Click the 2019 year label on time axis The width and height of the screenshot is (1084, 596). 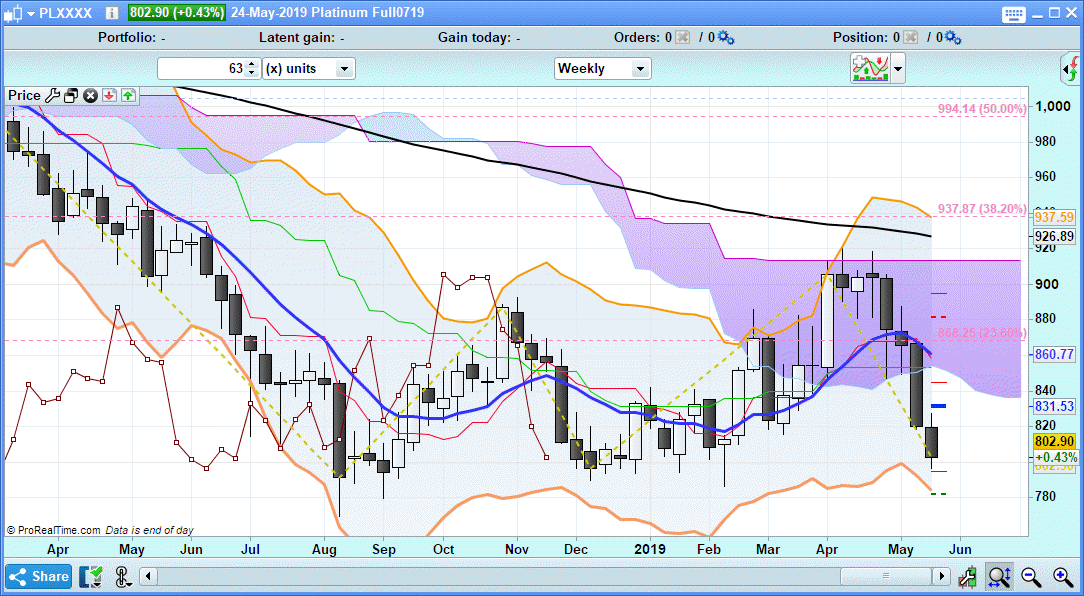click(x=650, y=549)
